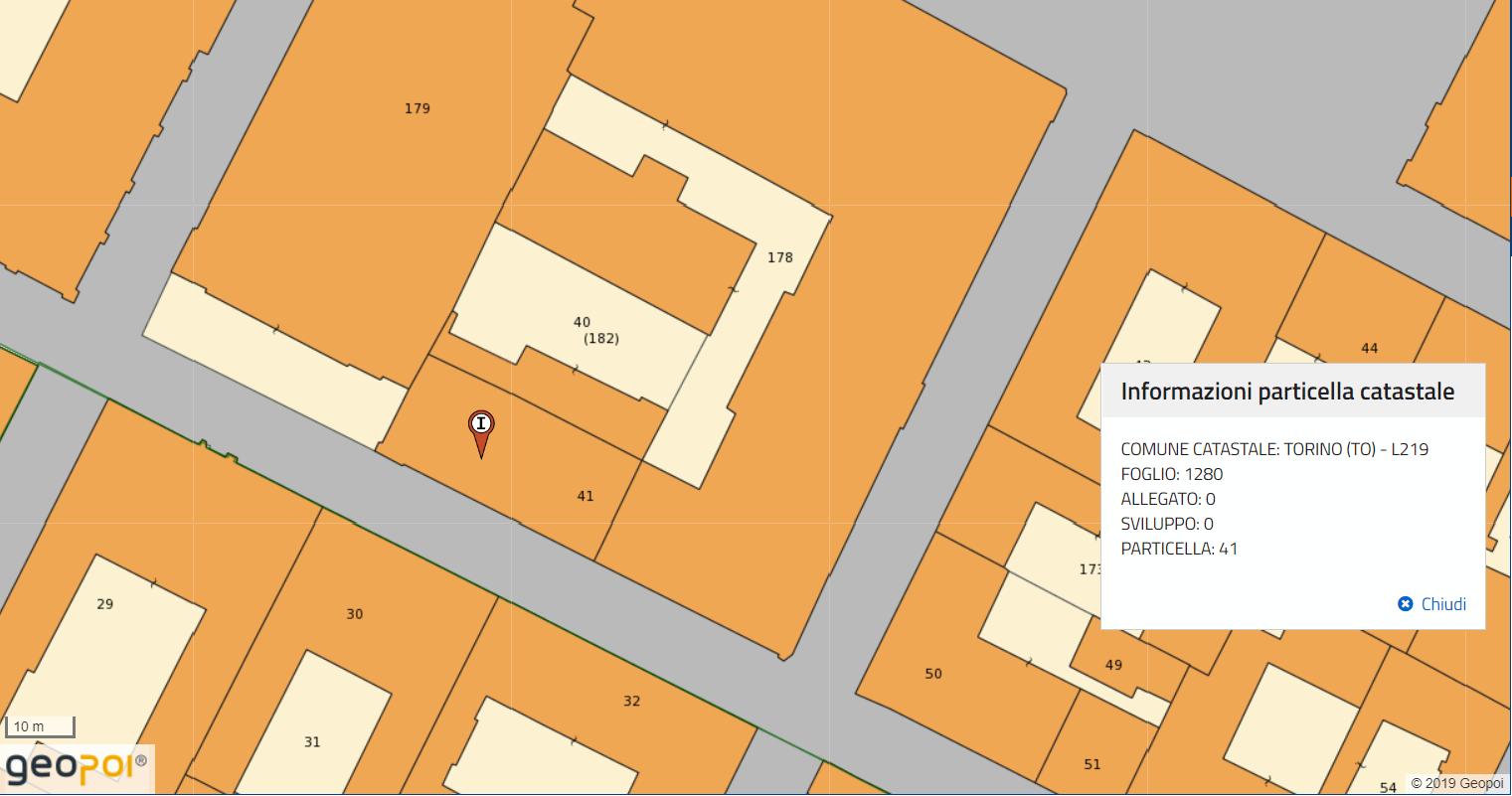Select parcel 29 on the map
Screen dimensions: 1512x796
[104, 604]
